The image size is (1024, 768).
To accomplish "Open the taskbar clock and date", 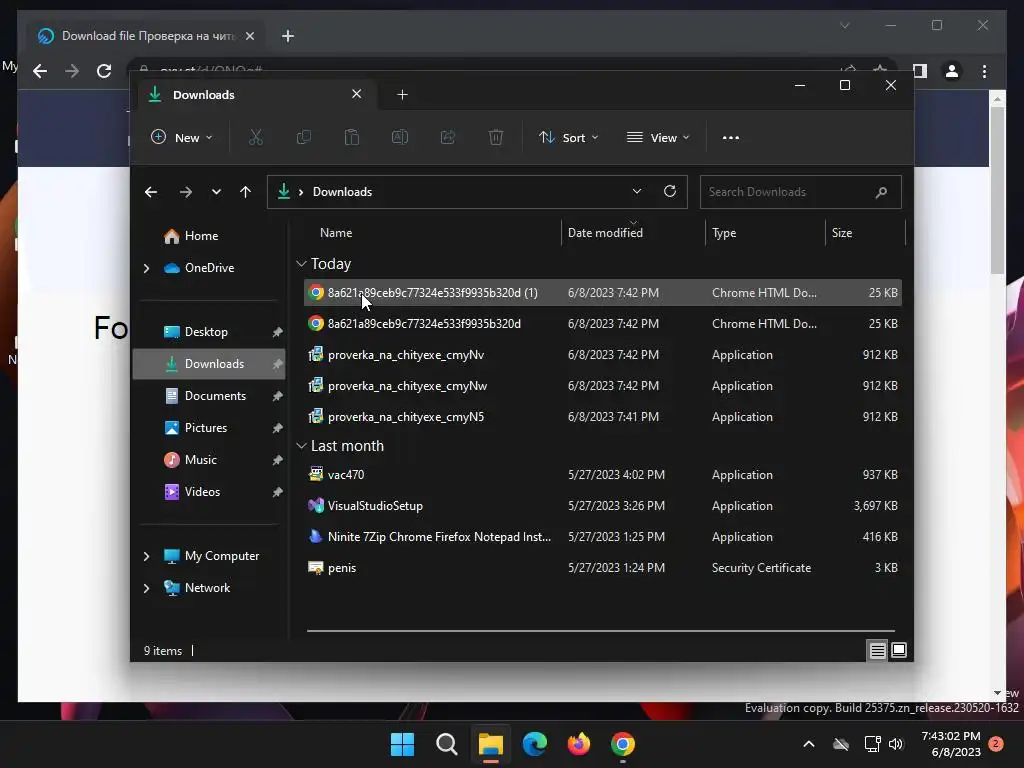I will [x=951, y=744].
